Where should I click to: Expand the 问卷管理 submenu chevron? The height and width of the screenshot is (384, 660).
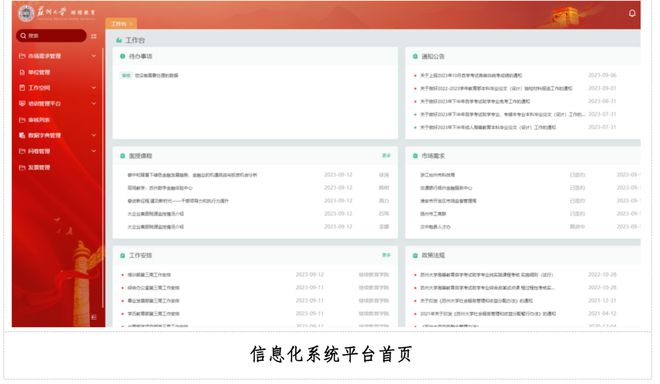[94, 151]
